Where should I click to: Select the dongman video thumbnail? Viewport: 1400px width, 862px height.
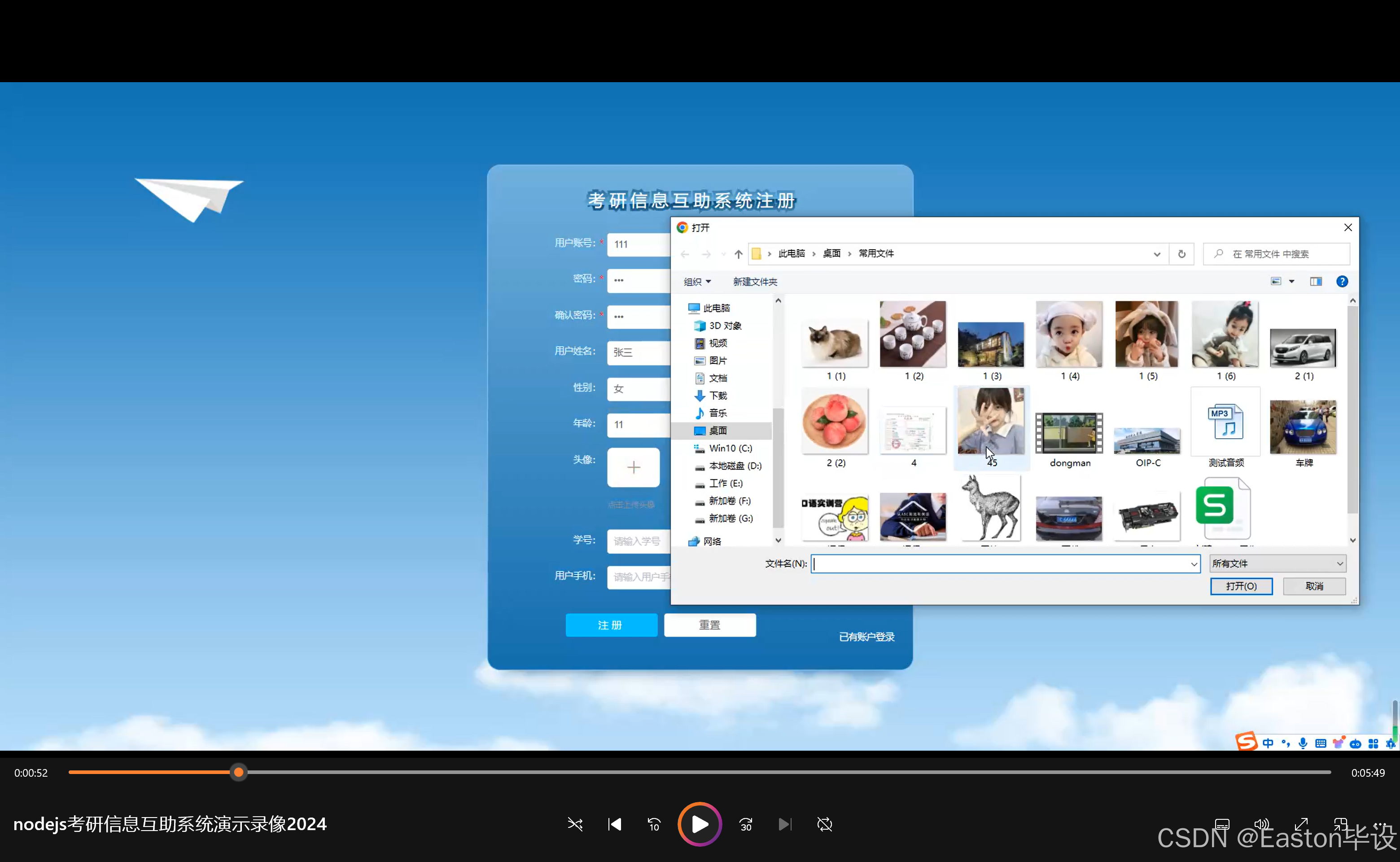pyautogui.click(x=1069, y=434)
